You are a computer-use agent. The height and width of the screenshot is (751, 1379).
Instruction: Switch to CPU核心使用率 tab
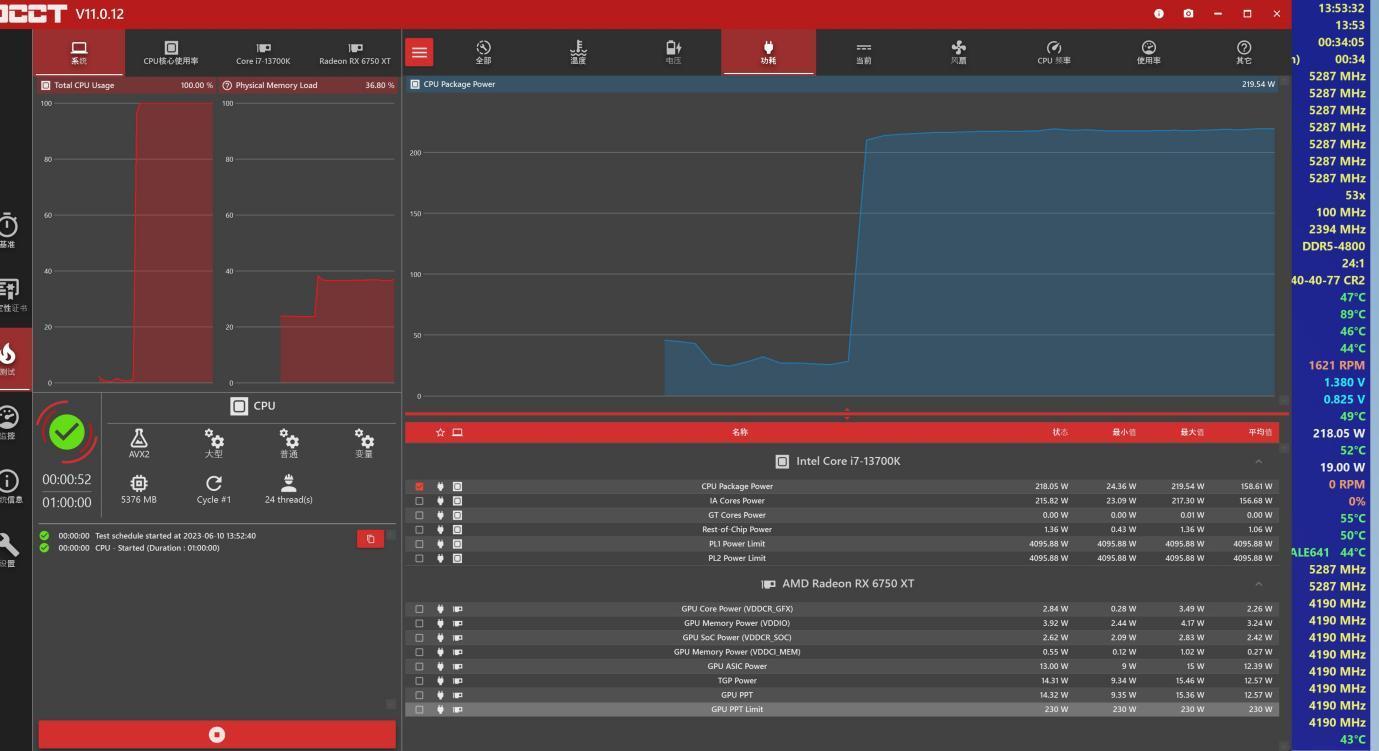(x=171, y=53)
